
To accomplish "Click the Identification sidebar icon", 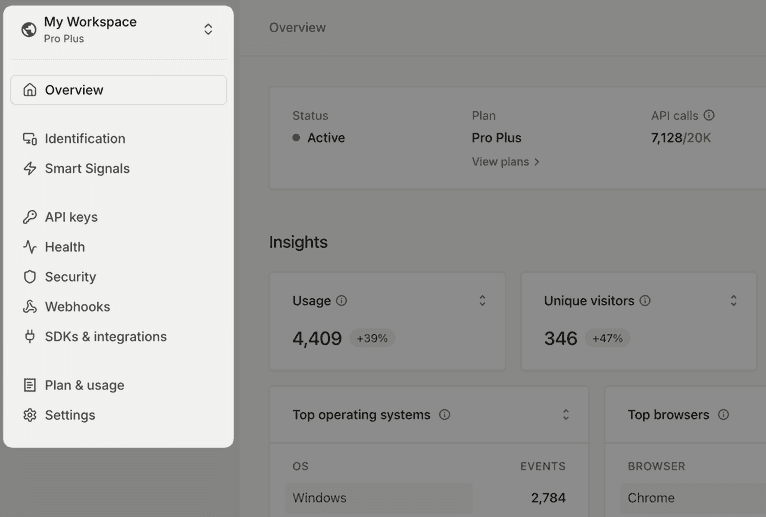I will point(30,139).
